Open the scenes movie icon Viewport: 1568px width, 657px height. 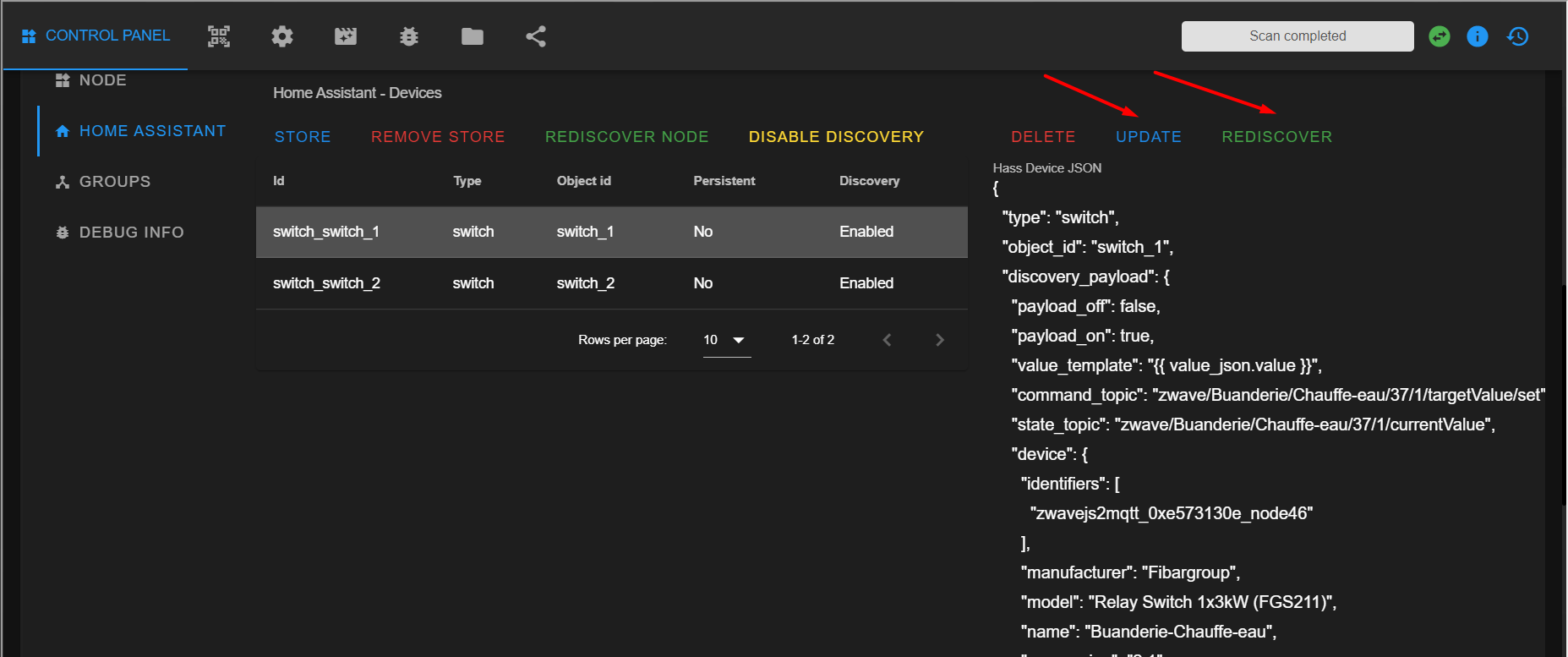click(x=346, y=36)
